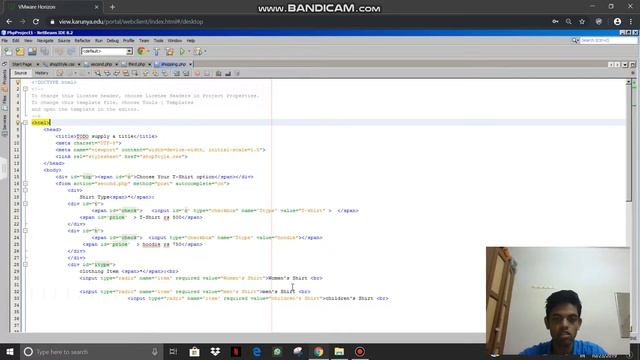Open the Debug Project dropdown arrow

(x=205, y=51)
